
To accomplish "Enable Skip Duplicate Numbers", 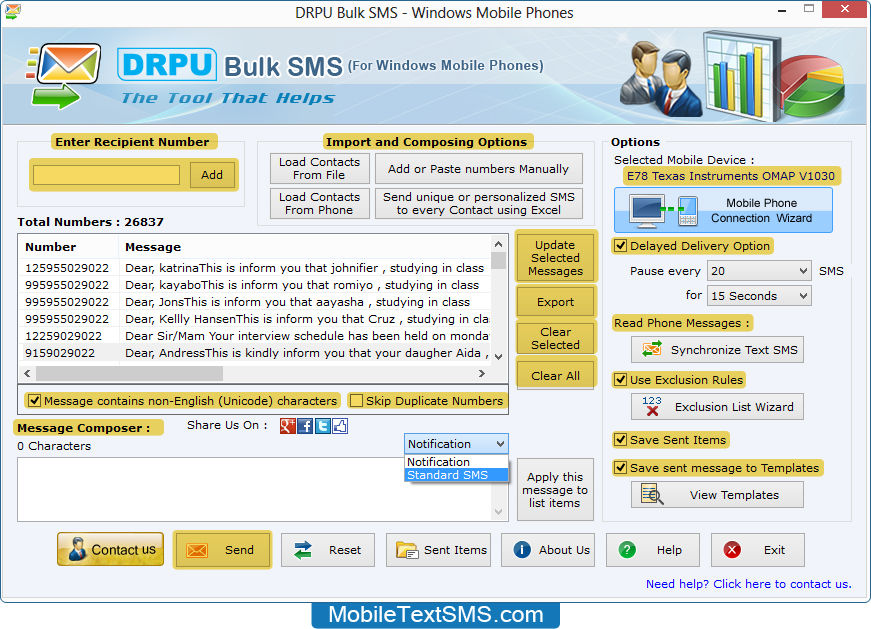I will click(x=357, y=401).
